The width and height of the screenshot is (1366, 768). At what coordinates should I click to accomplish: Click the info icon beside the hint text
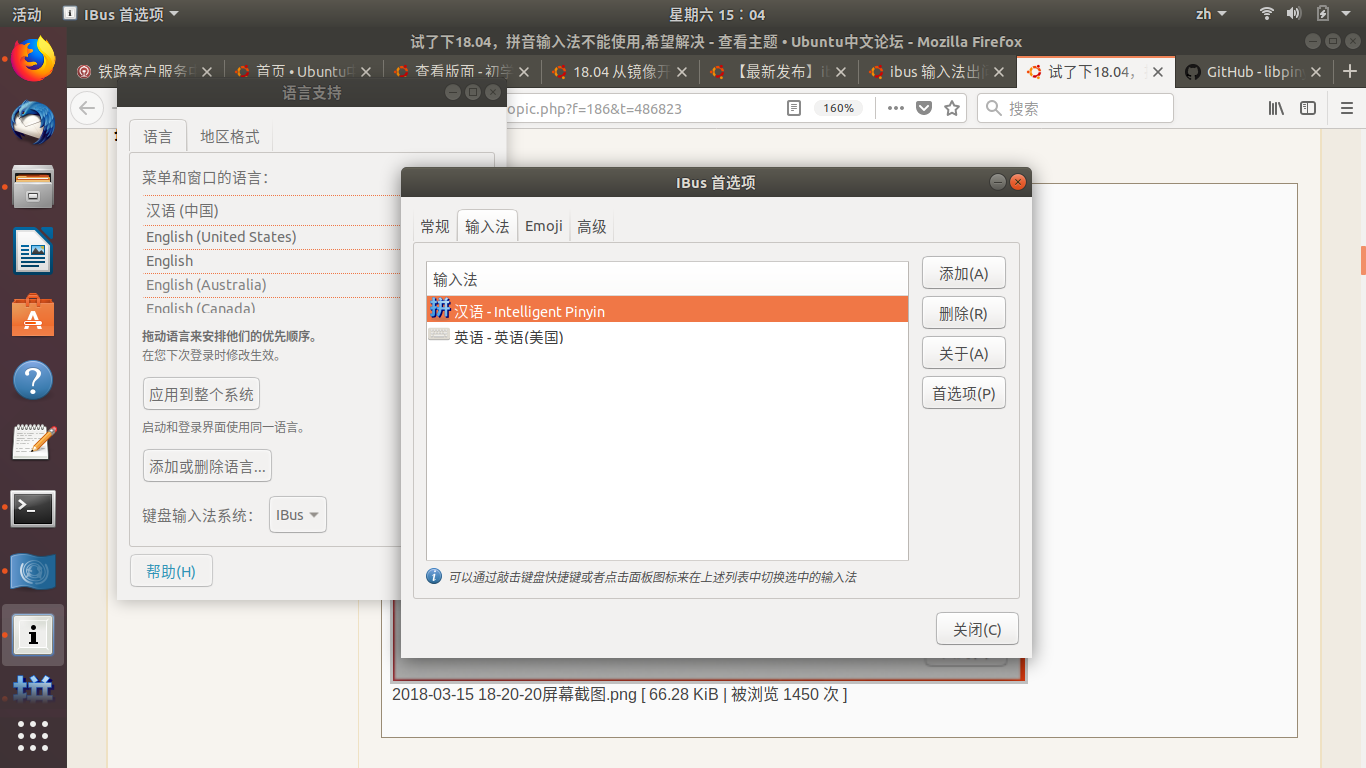pyautogui.click(x=434, y=577)
